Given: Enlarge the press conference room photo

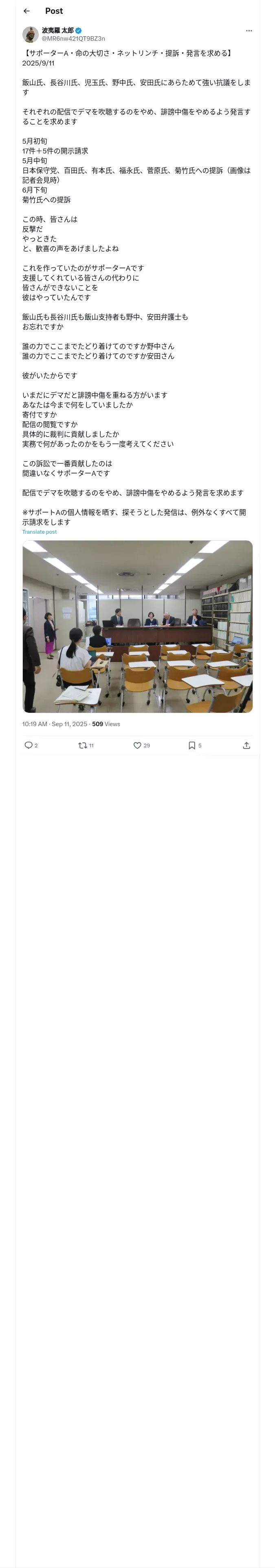Looking at the screenshot, I should point(138,626).
